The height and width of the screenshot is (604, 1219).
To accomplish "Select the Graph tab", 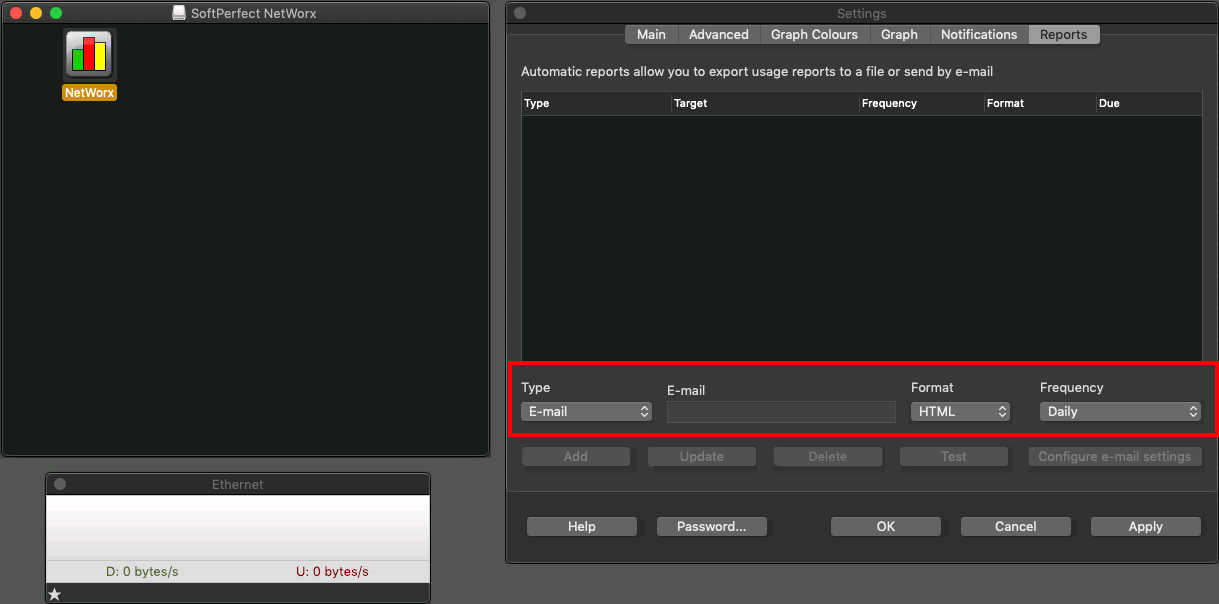I will pyautogui.click(x=899, y=34).
